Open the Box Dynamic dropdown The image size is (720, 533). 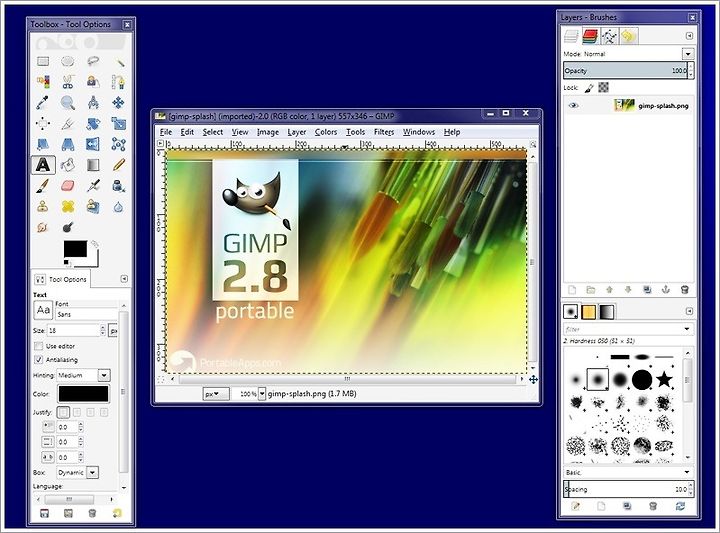pos(92,472)
